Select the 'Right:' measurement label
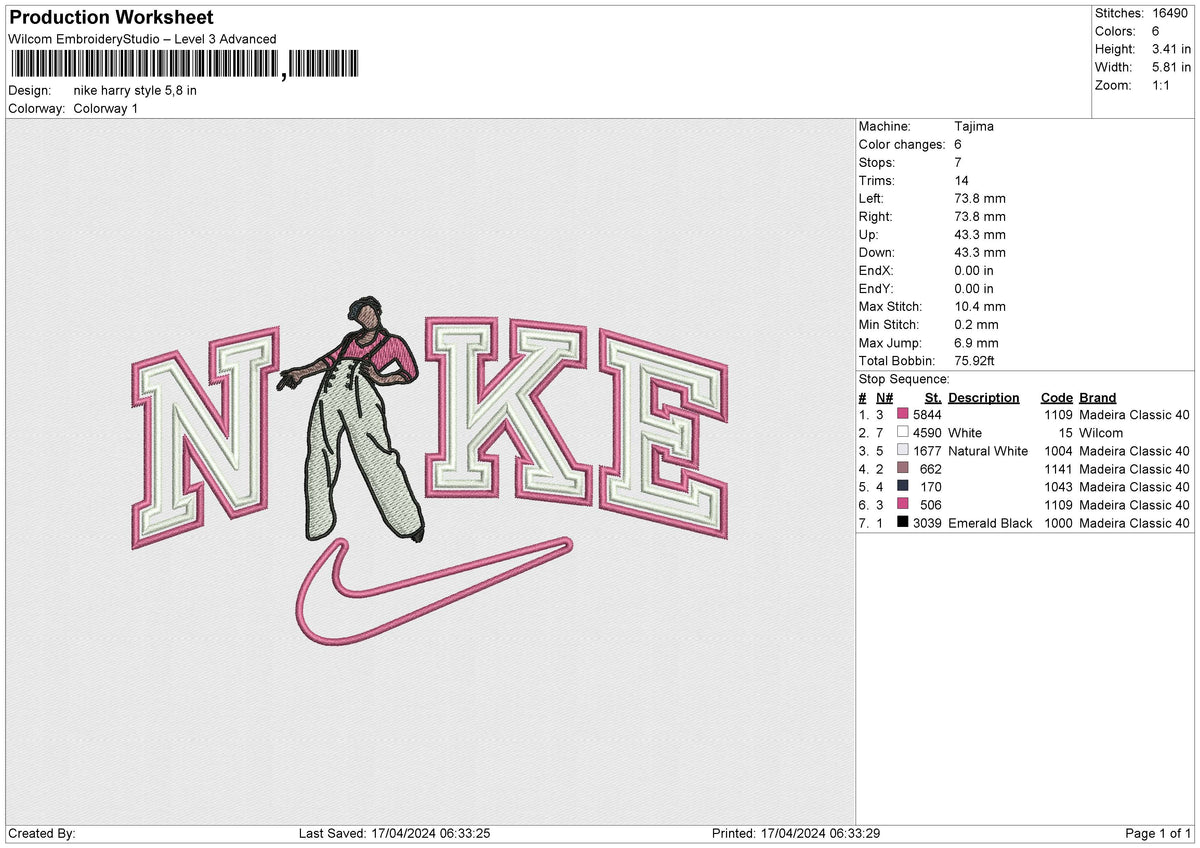Image resolution: width=1200 pixels, height=848 pixels. [876, 217]
